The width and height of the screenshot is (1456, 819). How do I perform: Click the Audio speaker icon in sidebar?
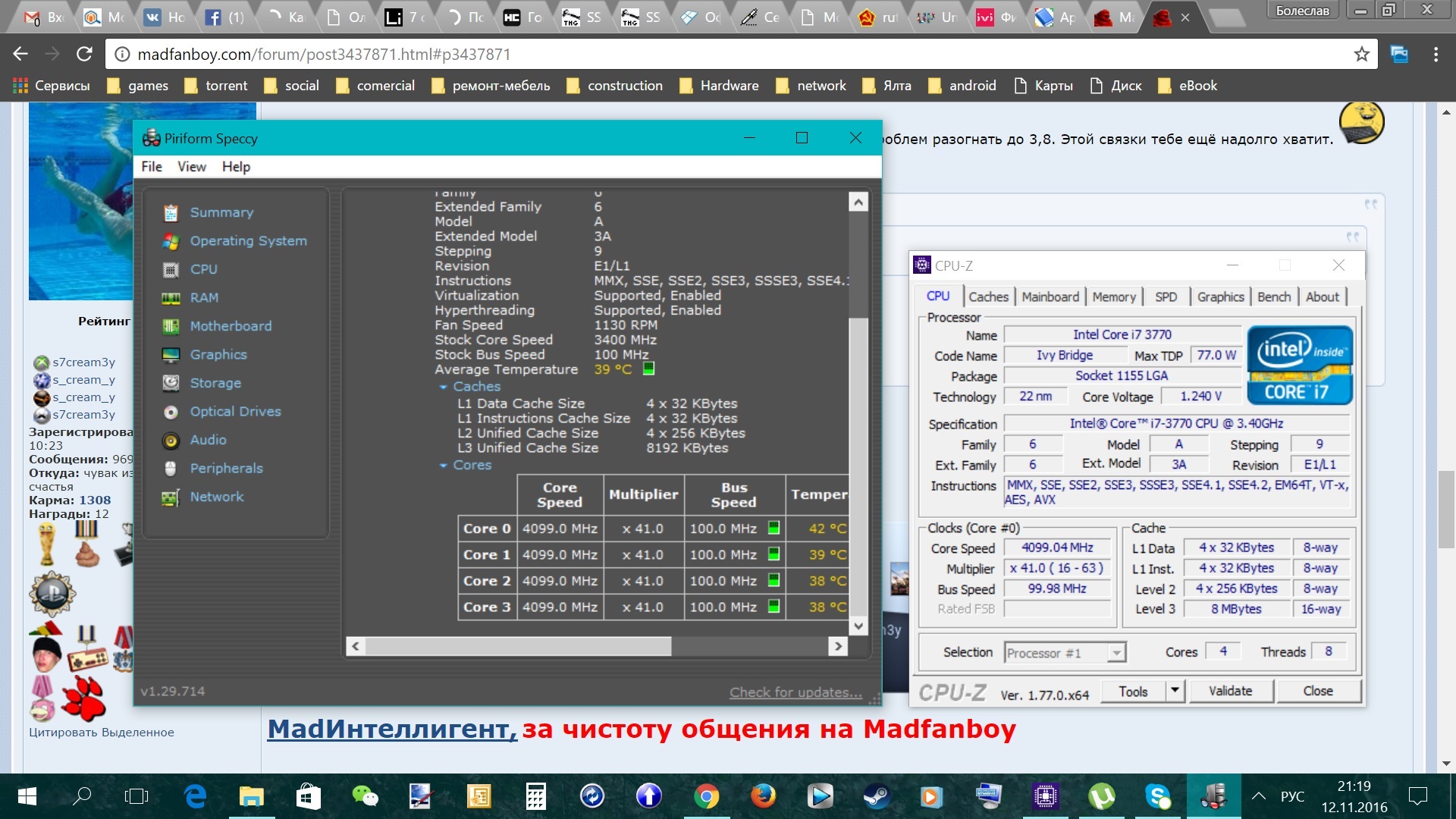(x=171, y=441)
